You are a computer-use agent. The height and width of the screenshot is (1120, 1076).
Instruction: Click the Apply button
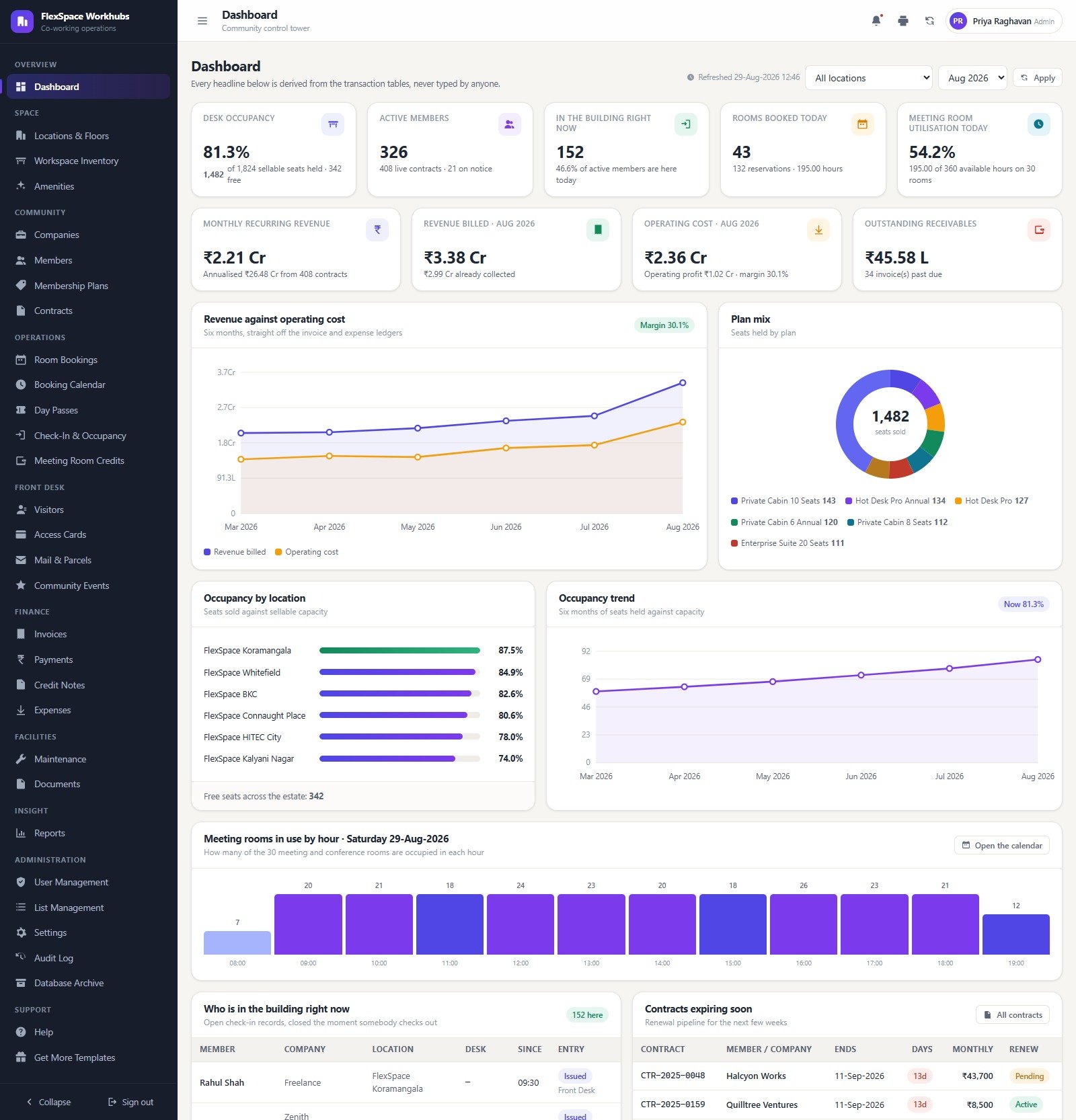point(1038,78)
